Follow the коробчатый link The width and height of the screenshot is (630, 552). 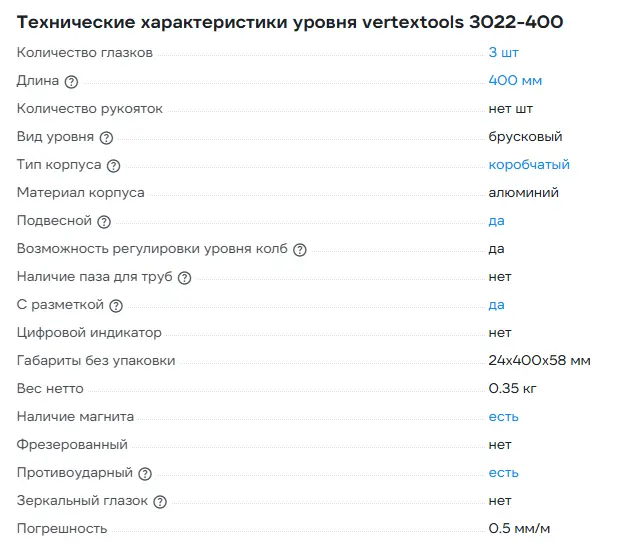pyautogui.click(x=529, y=164)
